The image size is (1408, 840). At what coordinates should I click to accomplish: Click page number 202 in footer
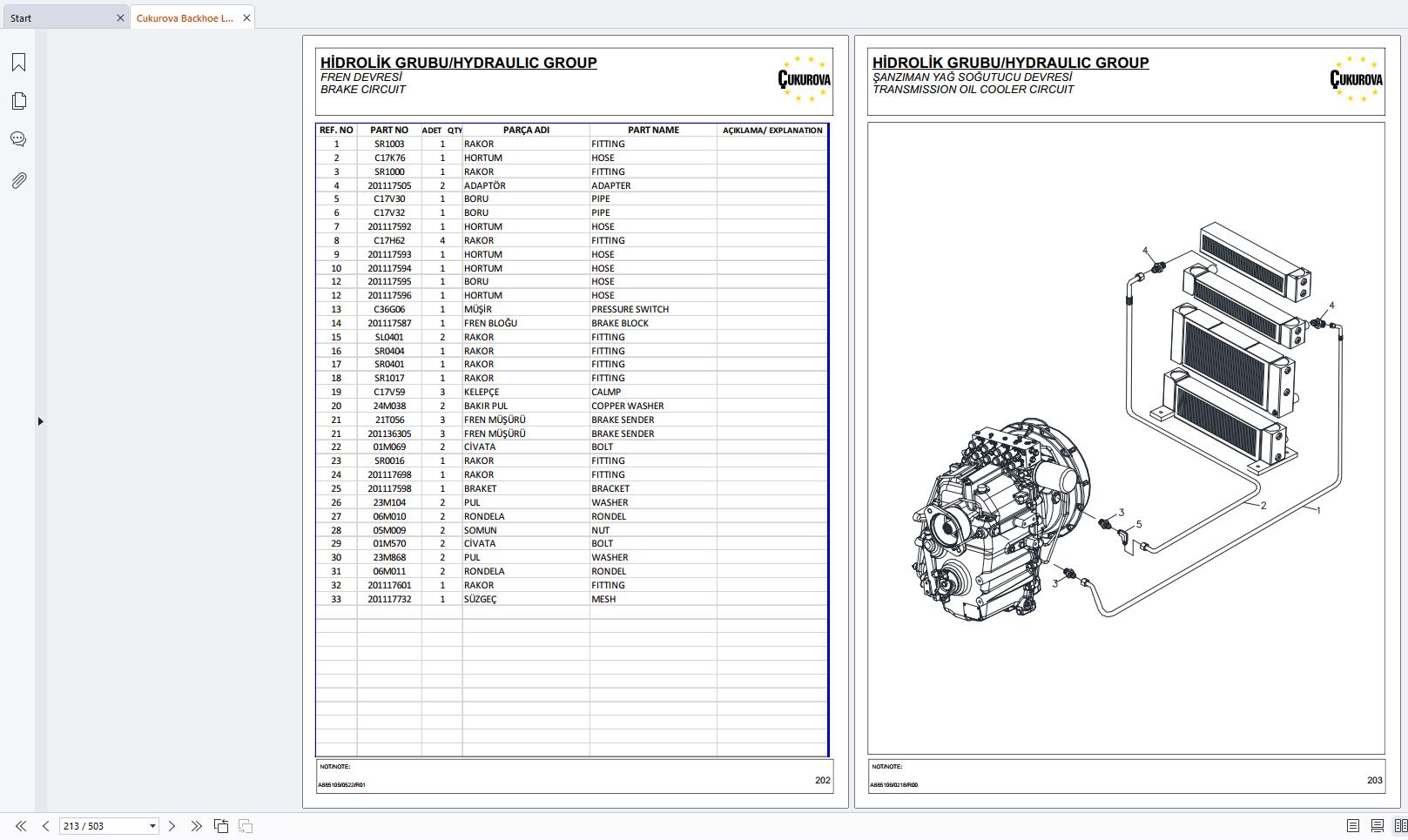(x=823, y=780)
